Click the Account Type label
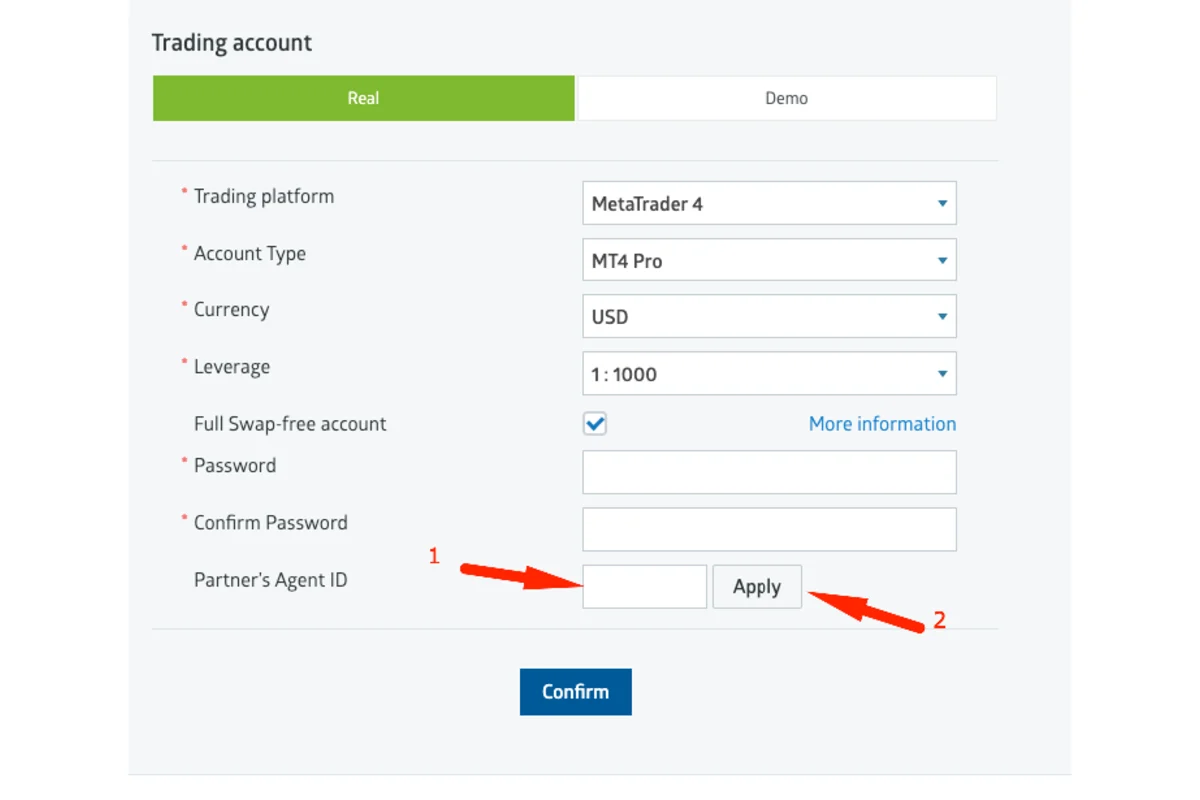This screenshot has width=1200, height=800. (x=250, y=254)
